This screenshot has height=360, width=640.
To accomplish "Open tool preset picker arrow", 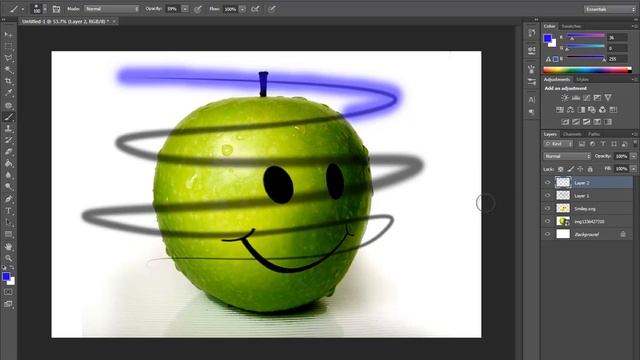I will pyautogui.click(x=23, y=9).
